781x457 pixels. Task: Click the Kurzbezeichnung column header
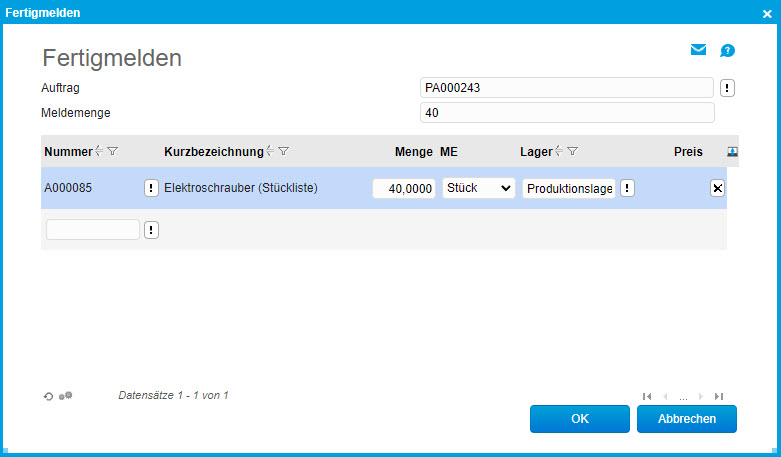214,151
